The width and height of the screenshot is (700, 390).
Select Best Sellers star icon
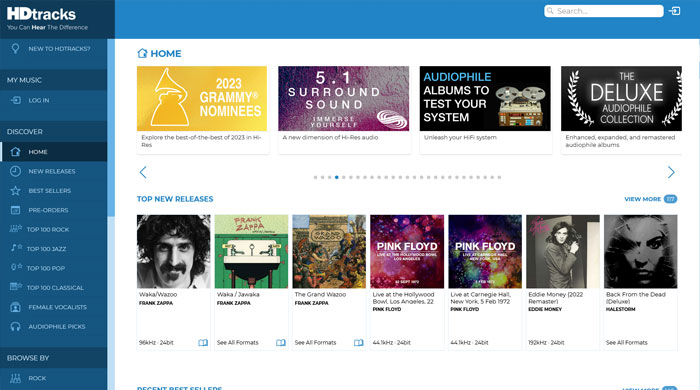[15, 191]
